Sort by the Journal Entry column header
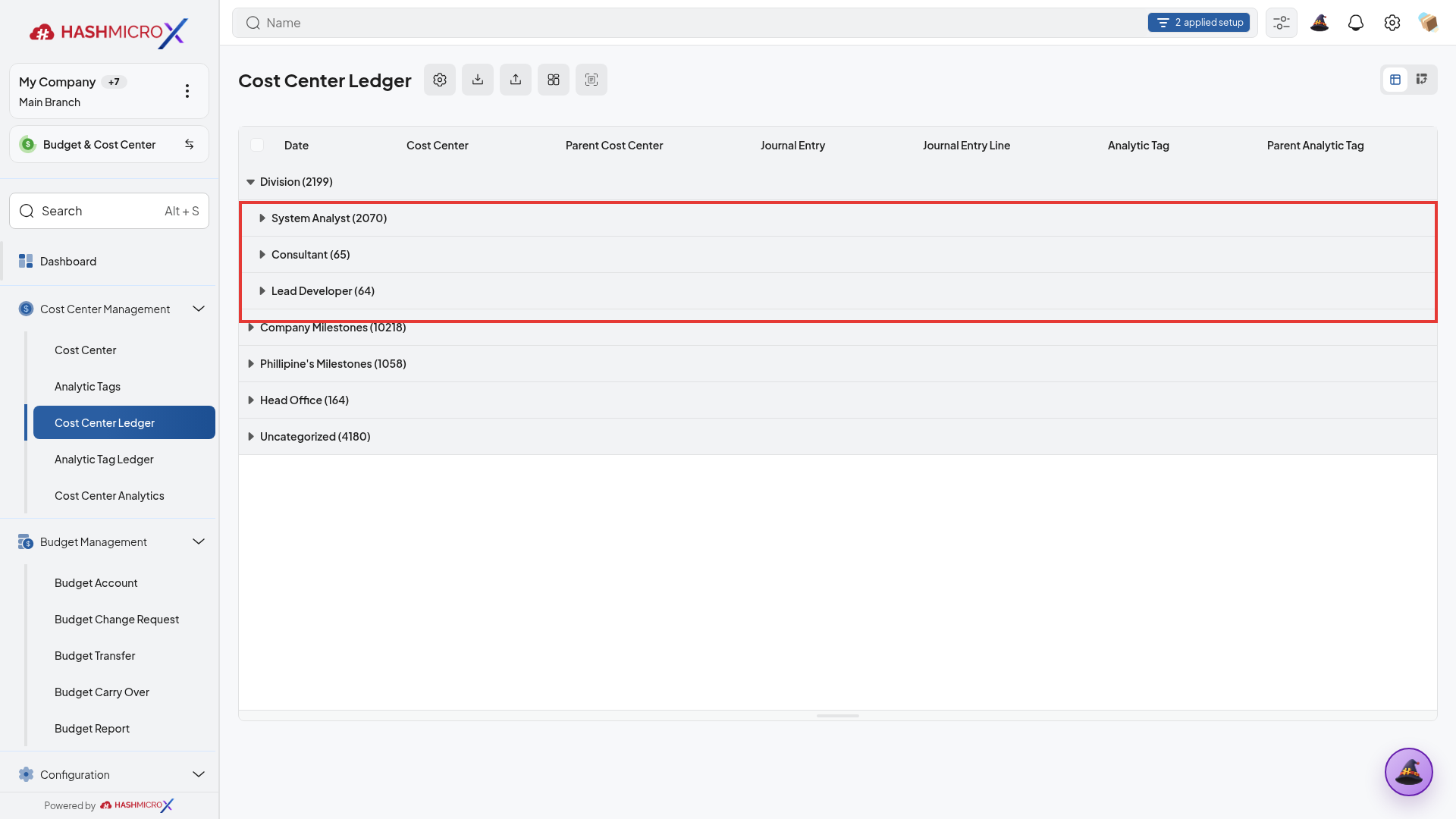 792,146
